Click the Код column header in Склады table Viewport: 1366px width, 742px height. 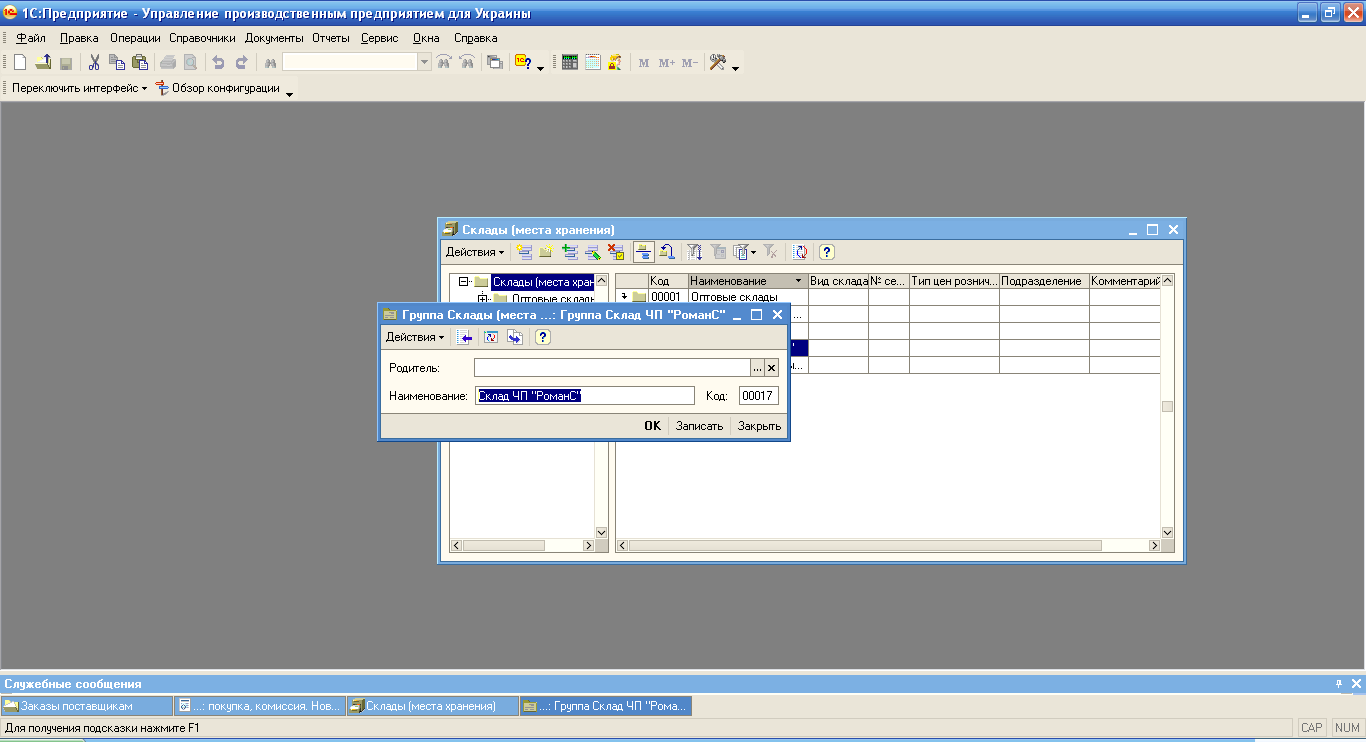click(668, 281)
